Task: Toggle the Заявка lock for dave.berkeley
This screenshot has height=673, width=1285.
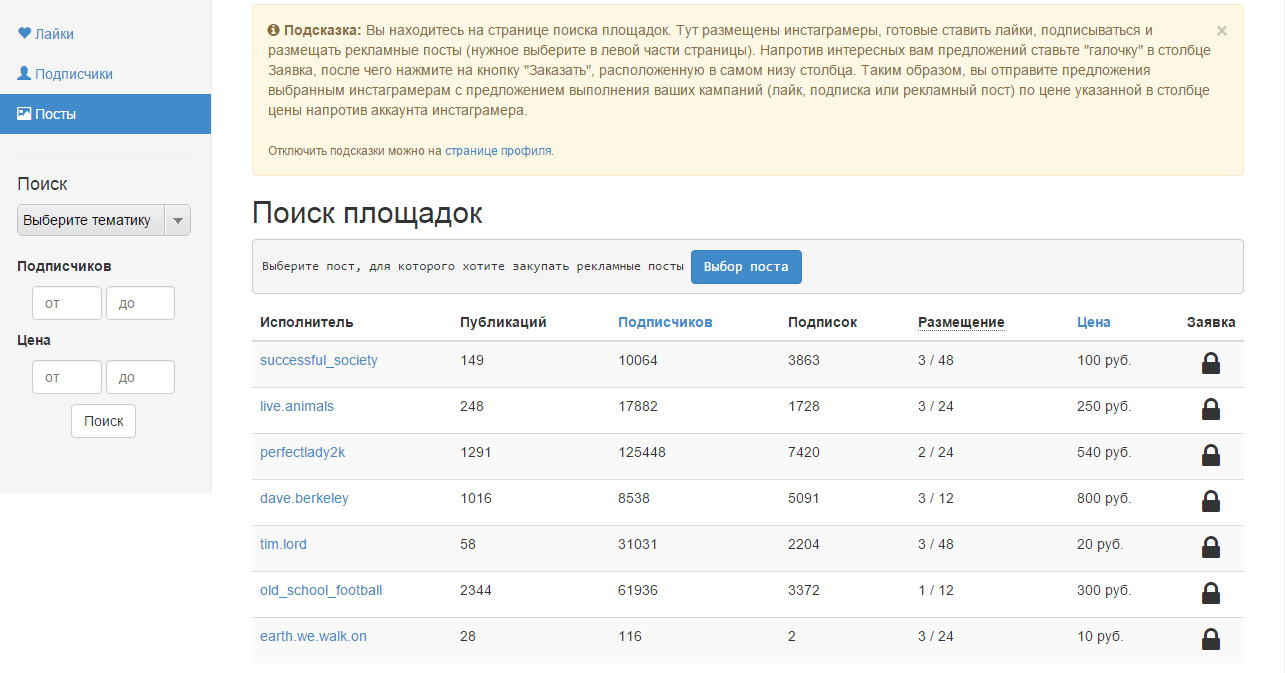Action: coord(1211,501)
